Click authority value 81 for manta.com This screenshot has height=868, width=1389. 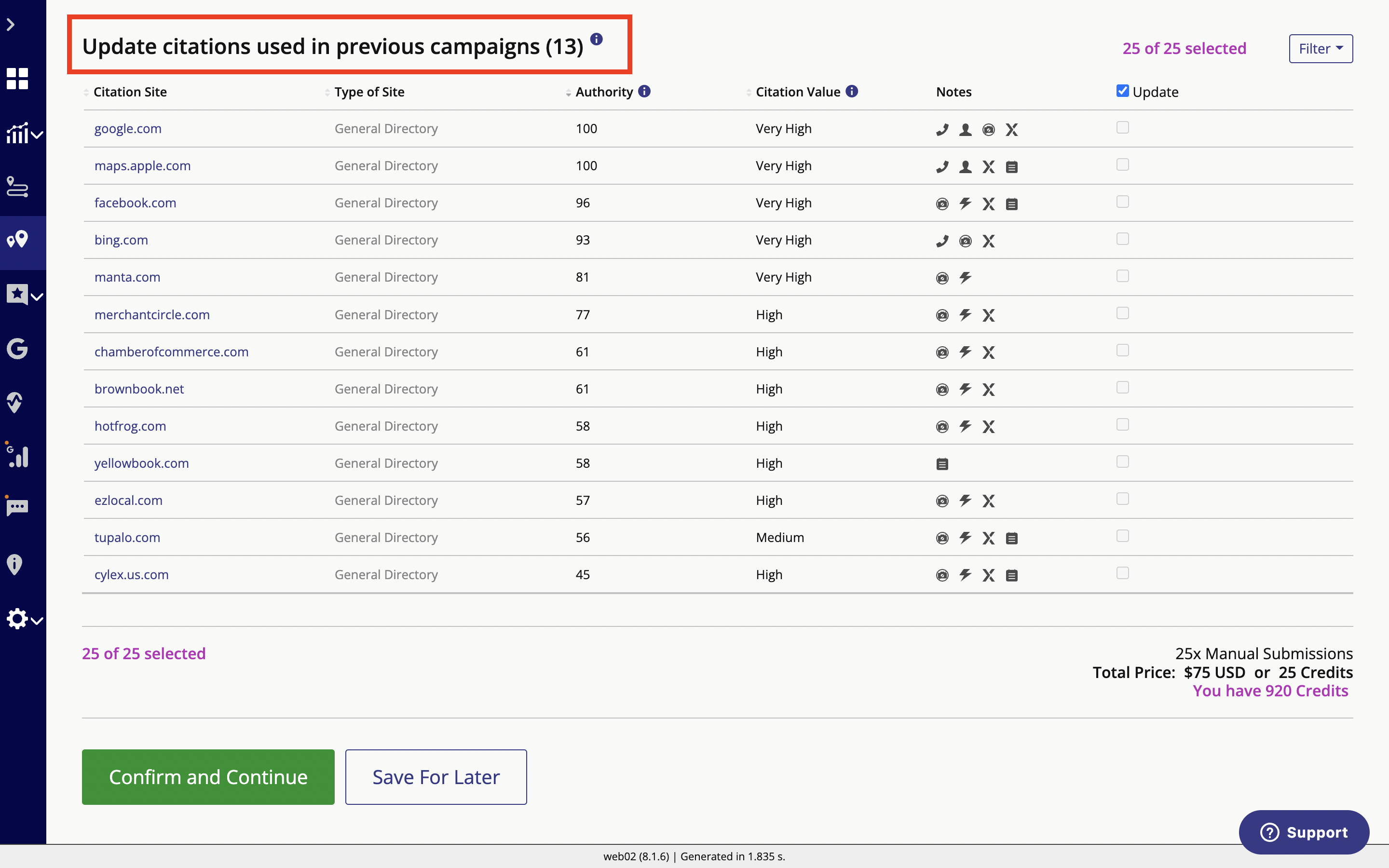(583, 277)
